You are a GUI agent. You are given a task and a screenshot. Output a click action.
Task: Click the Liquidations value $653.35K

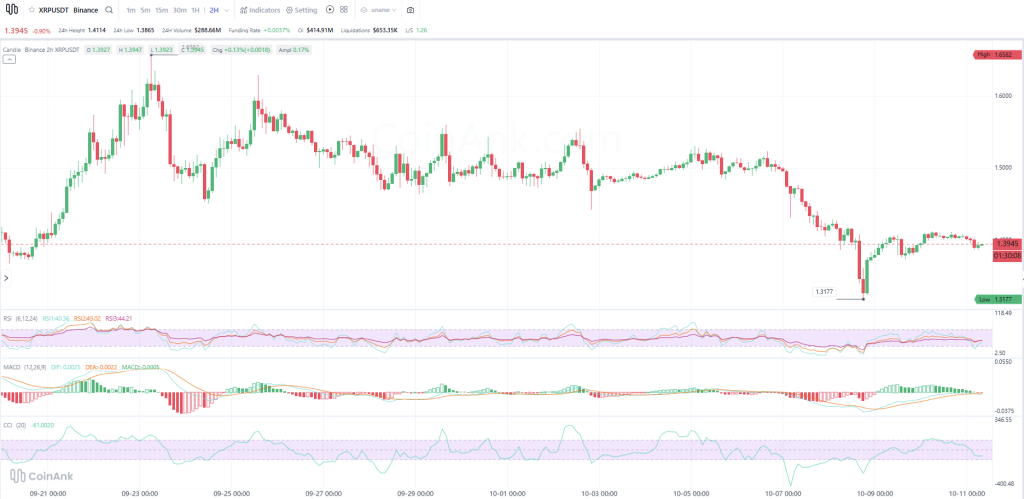pyautogui.click(x=385, y=31)
